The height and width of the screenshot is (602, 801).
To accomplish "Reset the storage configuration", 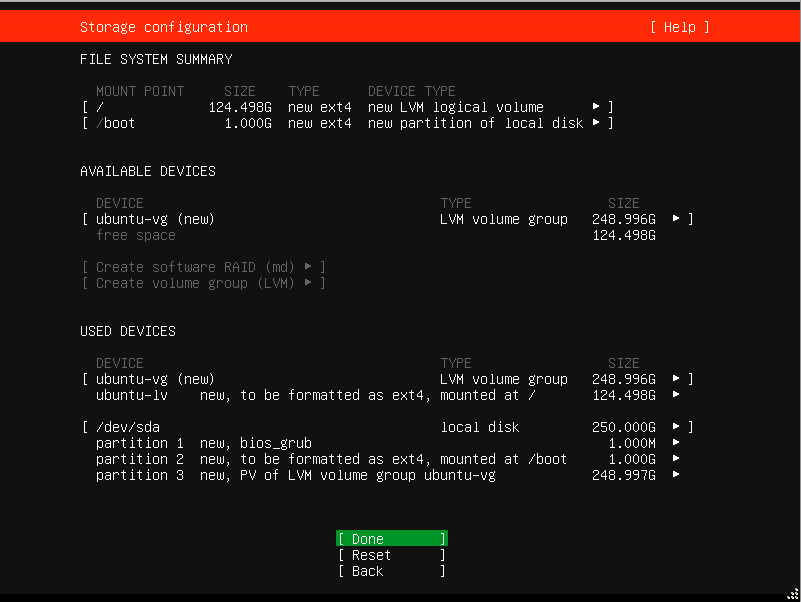I will 391,554.
